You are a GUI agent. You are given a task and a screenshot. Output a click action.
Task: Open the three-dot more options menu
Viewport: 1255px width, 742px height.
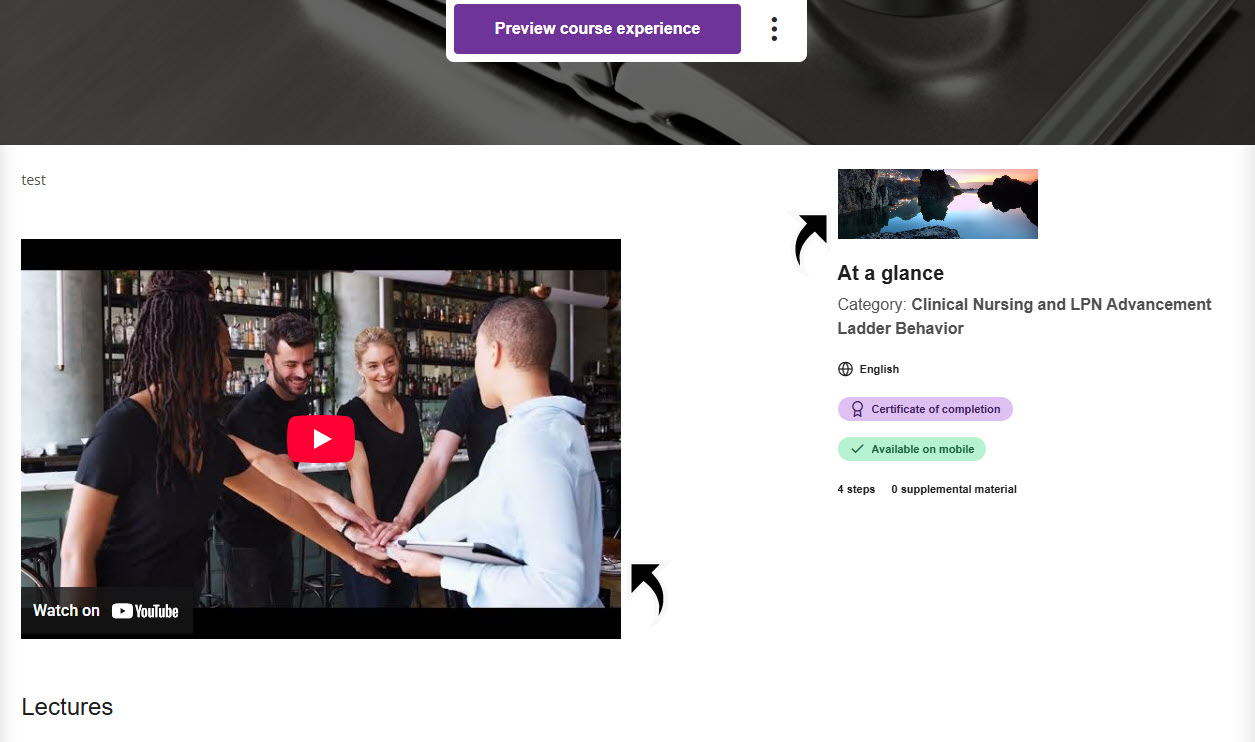point(774,29)
